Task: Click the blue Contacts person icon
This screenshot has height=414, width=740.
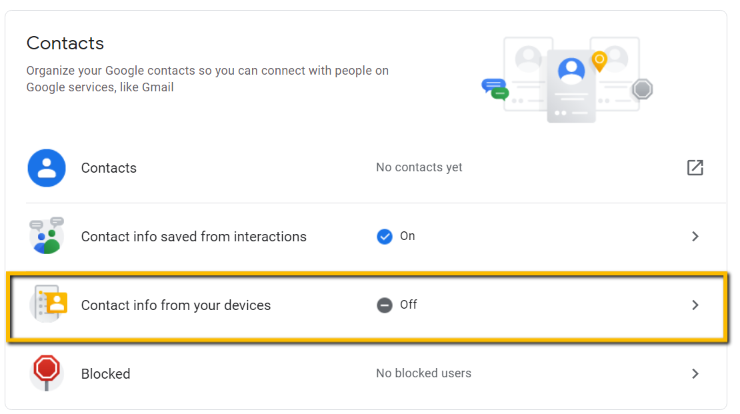Action: [x=46, y=168]
